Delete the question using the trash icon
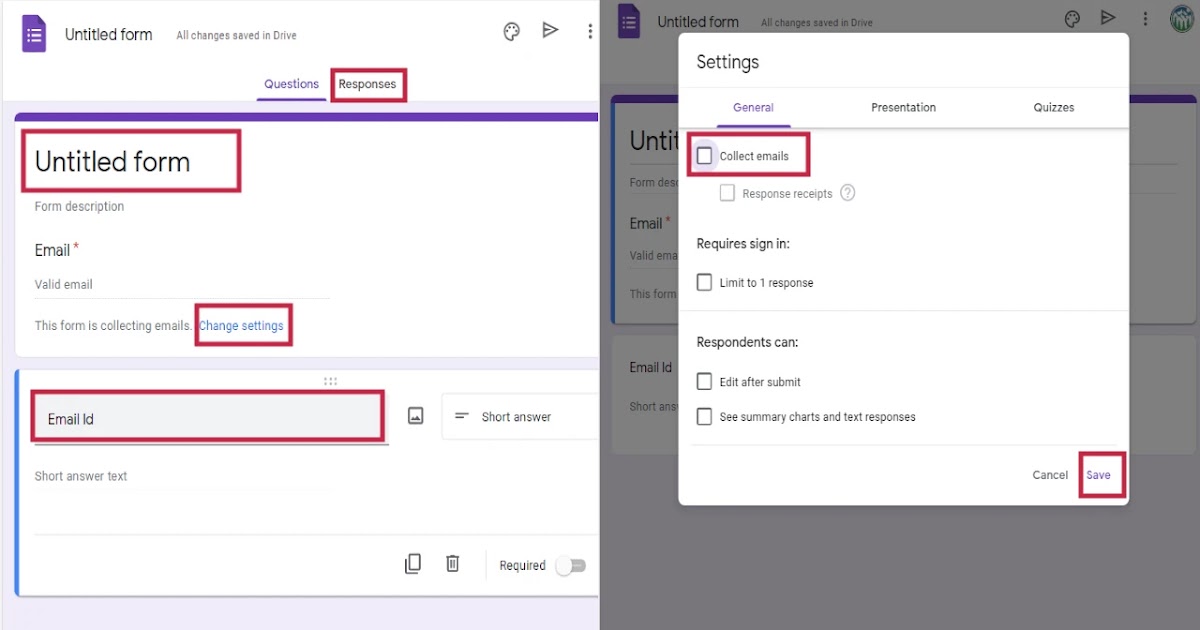This screenshot has width=1200, height=630. click(452, 563)
